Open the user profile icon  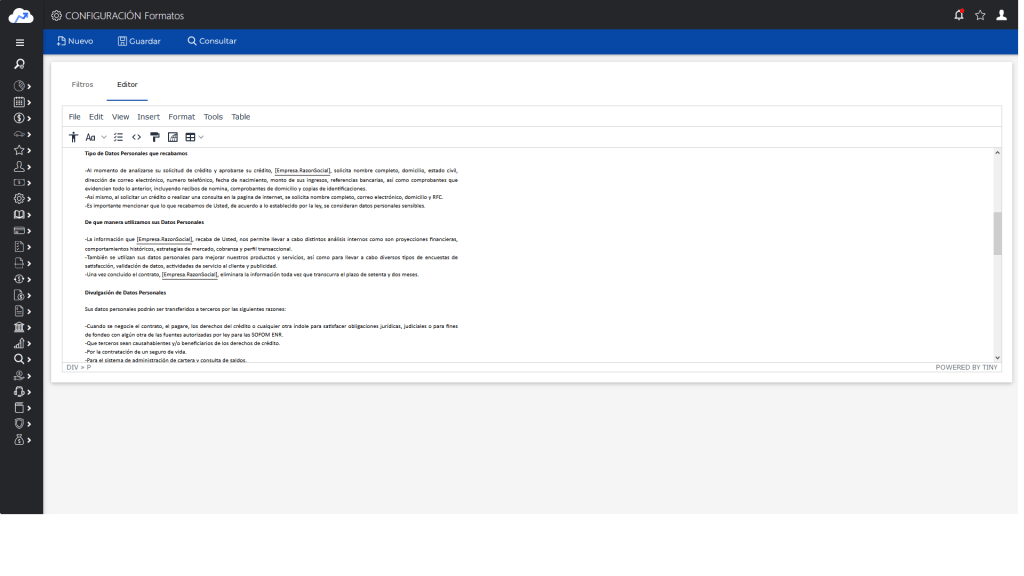(x=1001, y=15)
